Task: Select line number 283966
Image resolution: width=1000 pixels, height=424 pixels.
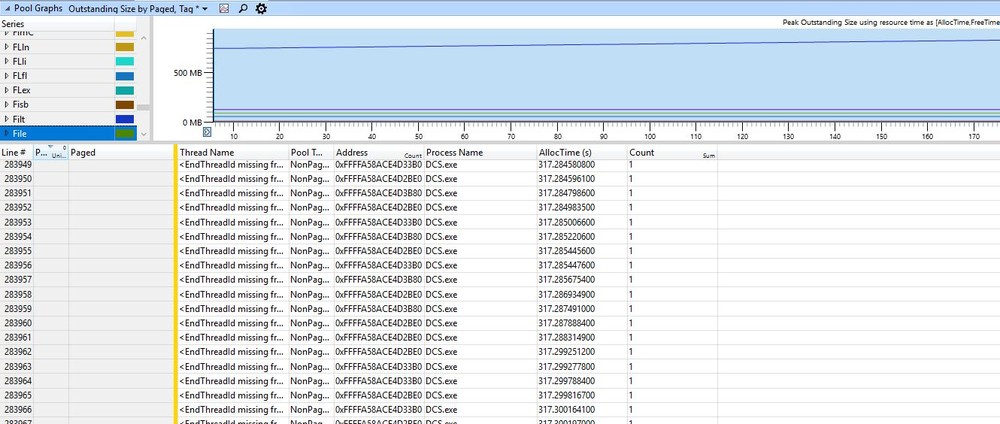Action: click(x=17, y=409)
